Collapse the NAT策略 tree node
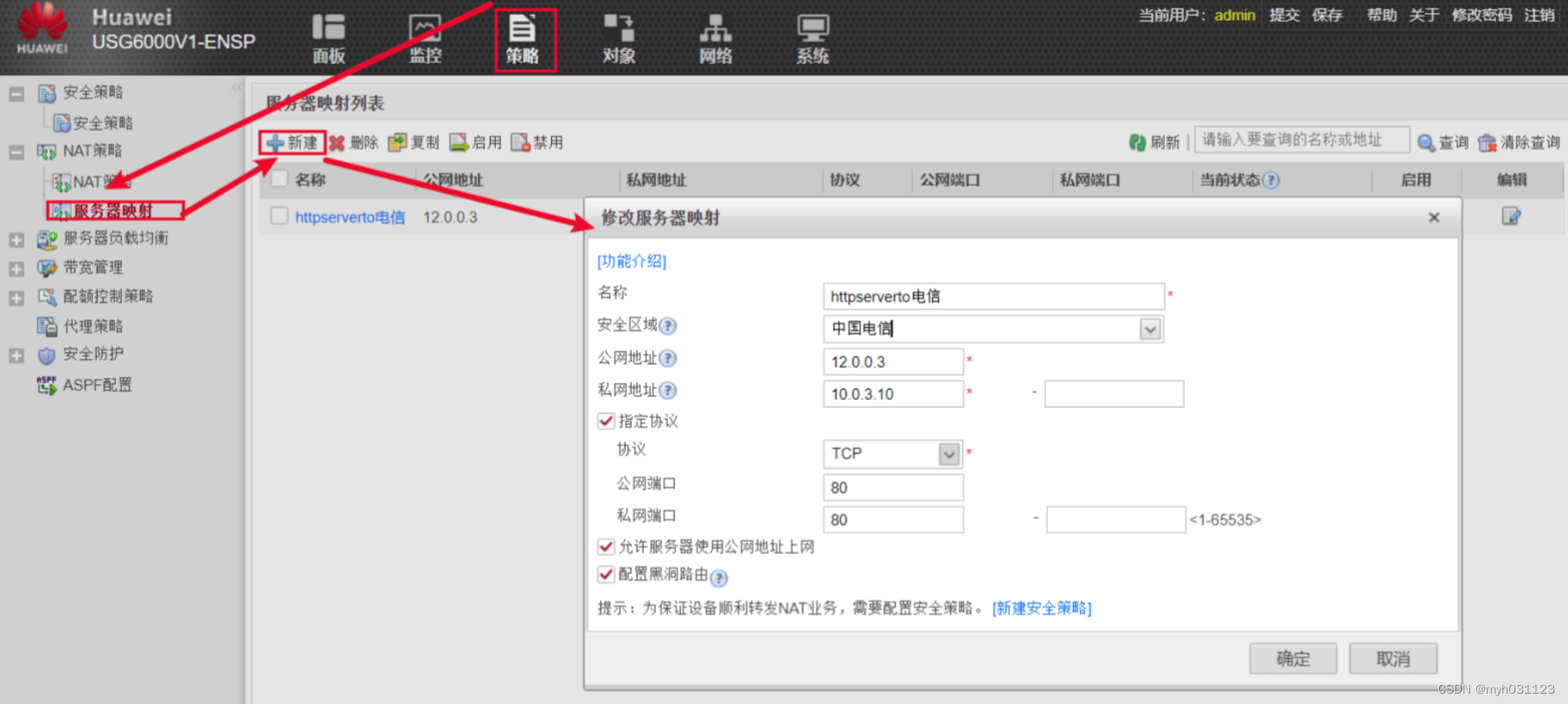The height and width of the screenshot is (704, 1568). [x=16, y=152]
